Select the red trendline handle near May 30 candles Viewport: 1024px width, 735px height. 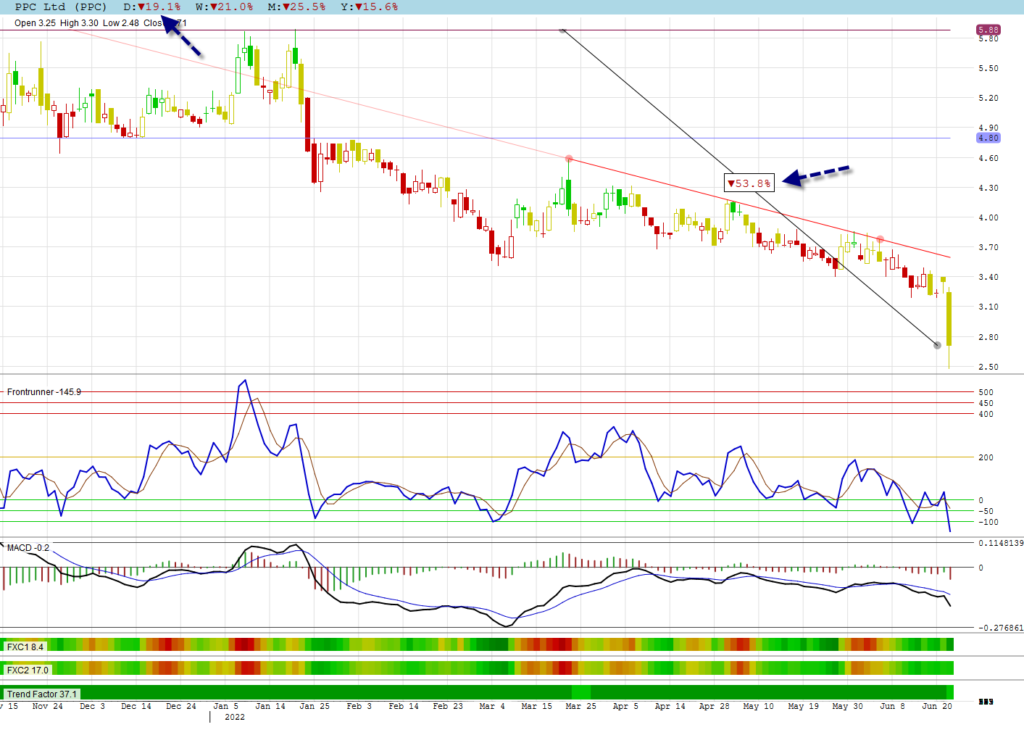tap(880, 239)
